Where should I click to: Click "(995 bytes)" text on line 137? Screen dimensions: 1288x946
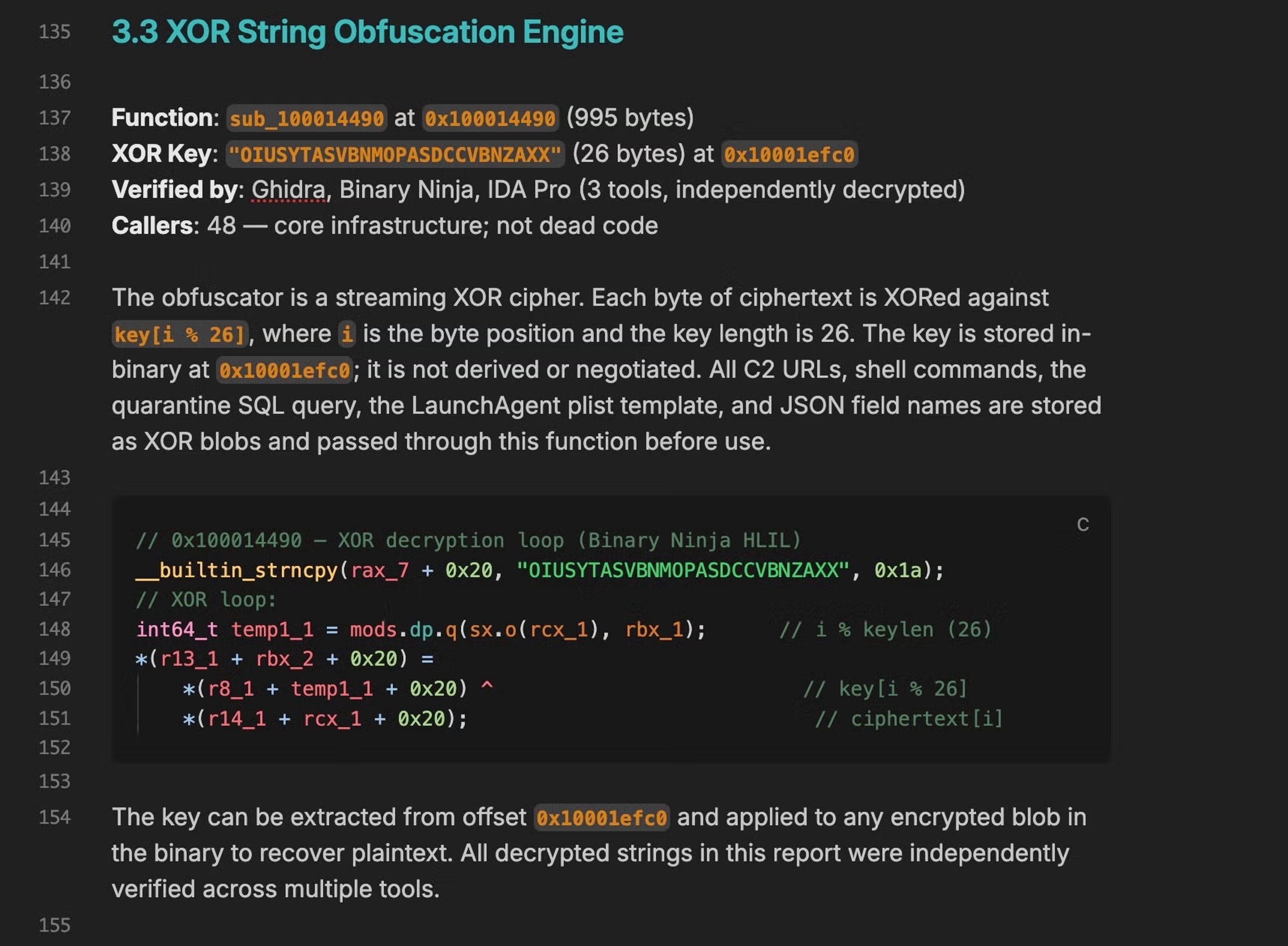[630, 118]
